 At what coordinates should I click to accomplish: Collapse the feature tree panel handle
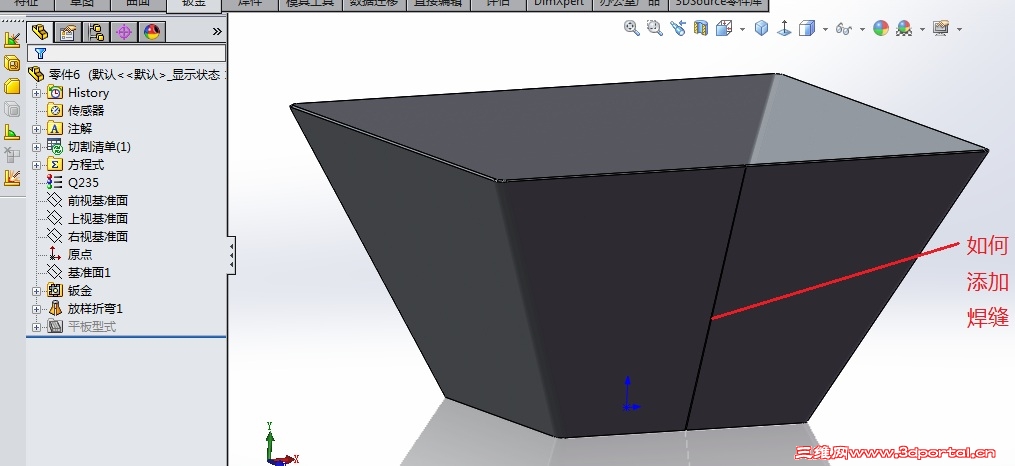(231, 255)
